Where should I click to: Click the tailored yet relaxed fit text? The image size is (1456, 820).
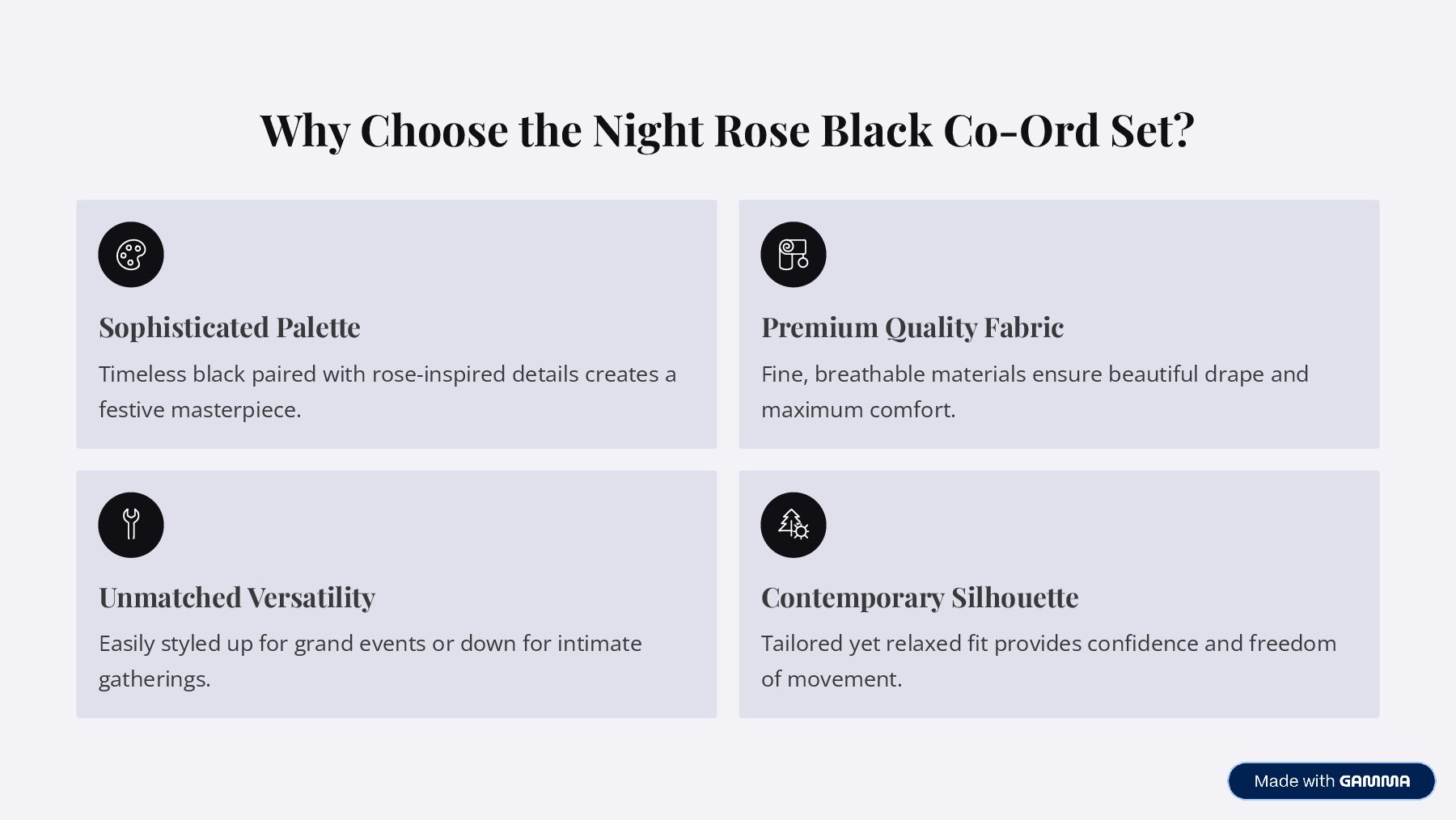(1048, 644)
